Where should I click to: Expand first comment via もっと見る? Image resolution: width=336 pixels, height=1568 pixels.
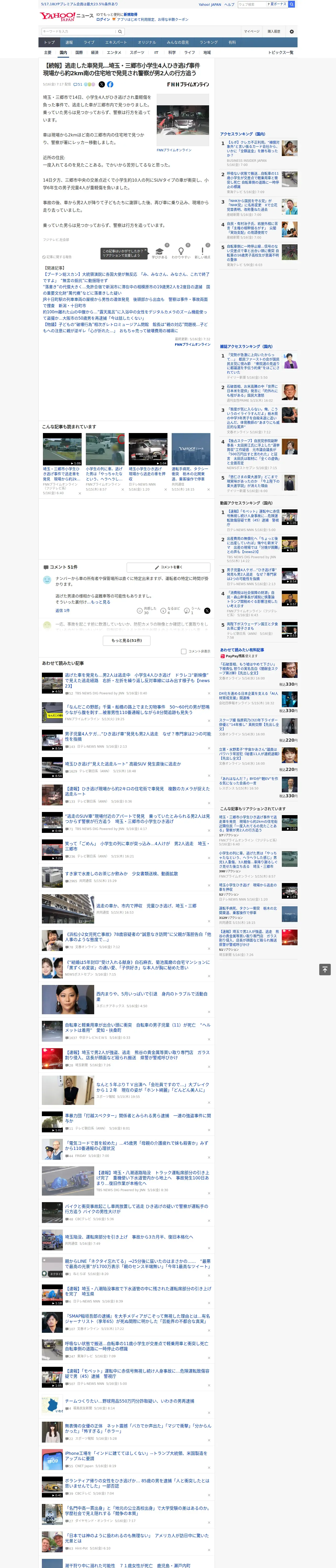pos(101,602)
